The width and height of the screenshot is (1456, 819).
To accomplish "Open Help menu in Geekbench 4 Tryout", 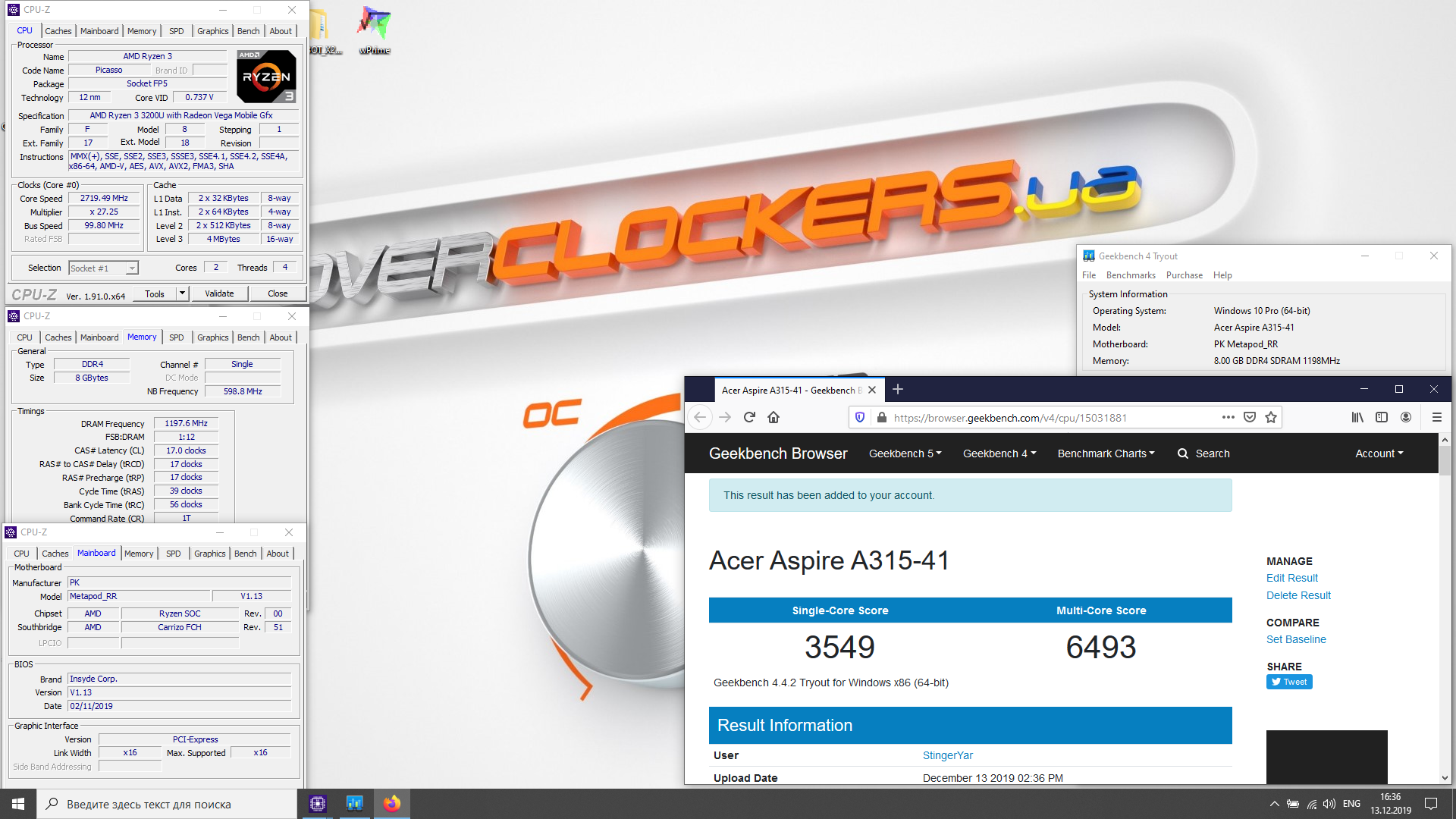I will [1222, 275].
